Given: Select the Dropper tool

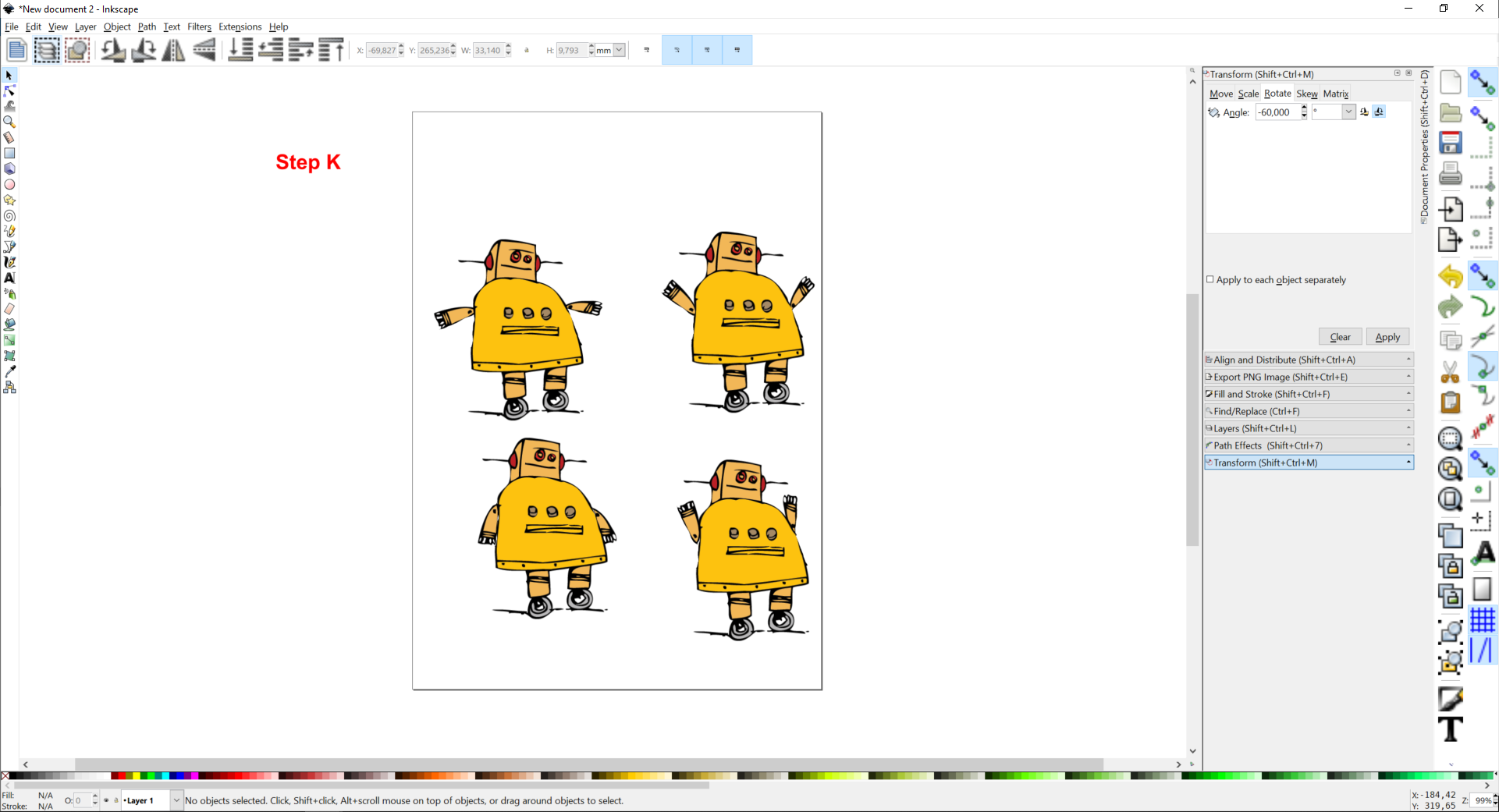Looking at the screenshot, I should 9,372.
